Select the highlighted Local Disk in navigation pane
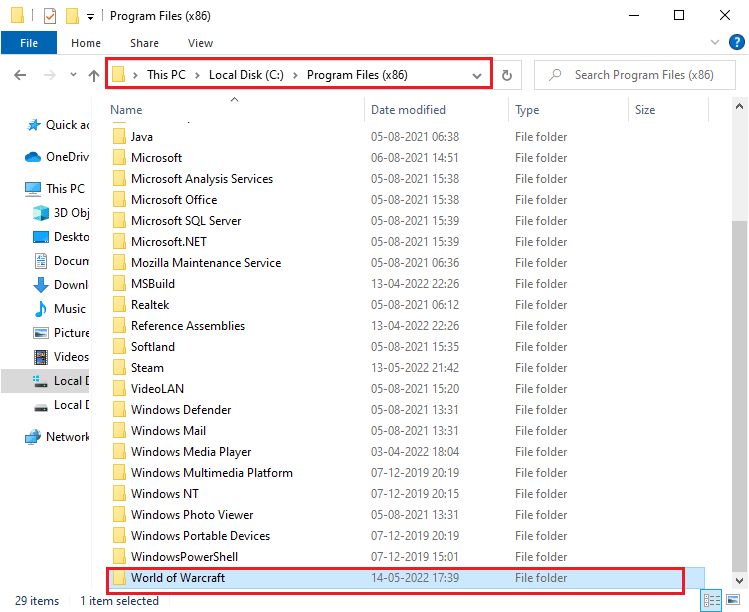This screenshot has width=749, height=612. (46, 381)
